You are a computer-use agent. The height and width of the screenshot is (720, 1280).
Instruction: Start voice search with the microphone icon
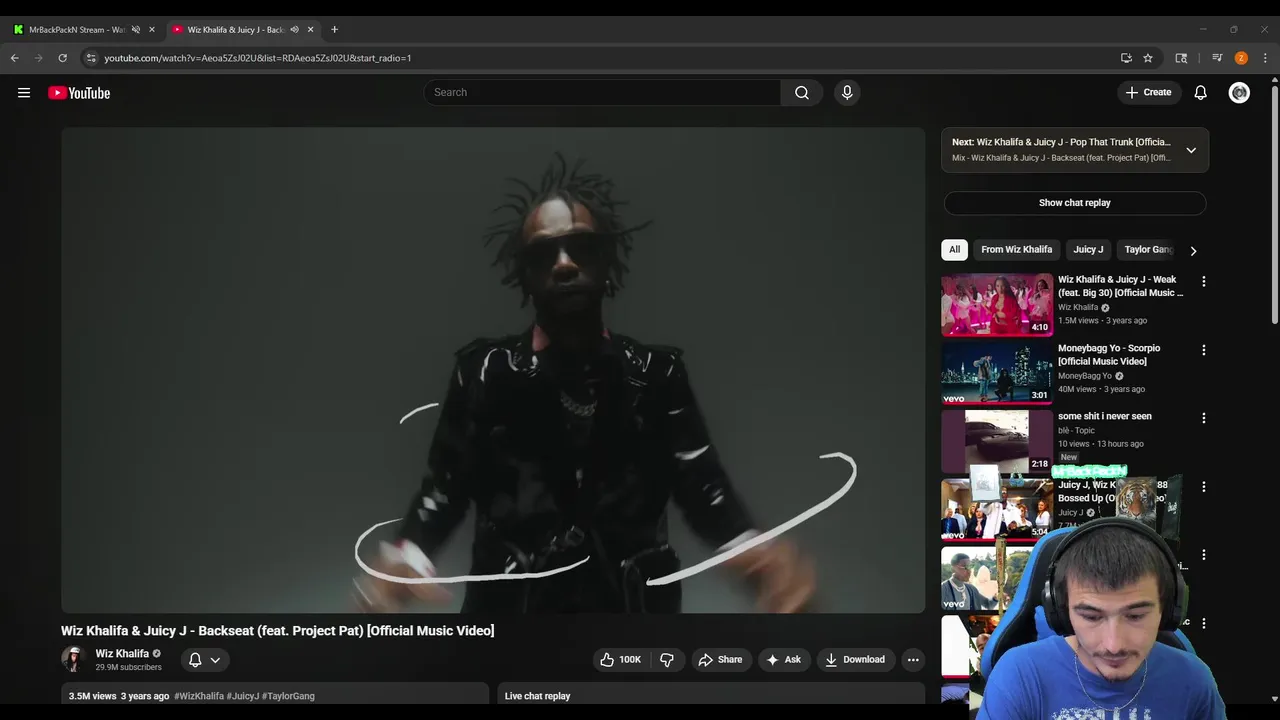click(x=847, y=92)
